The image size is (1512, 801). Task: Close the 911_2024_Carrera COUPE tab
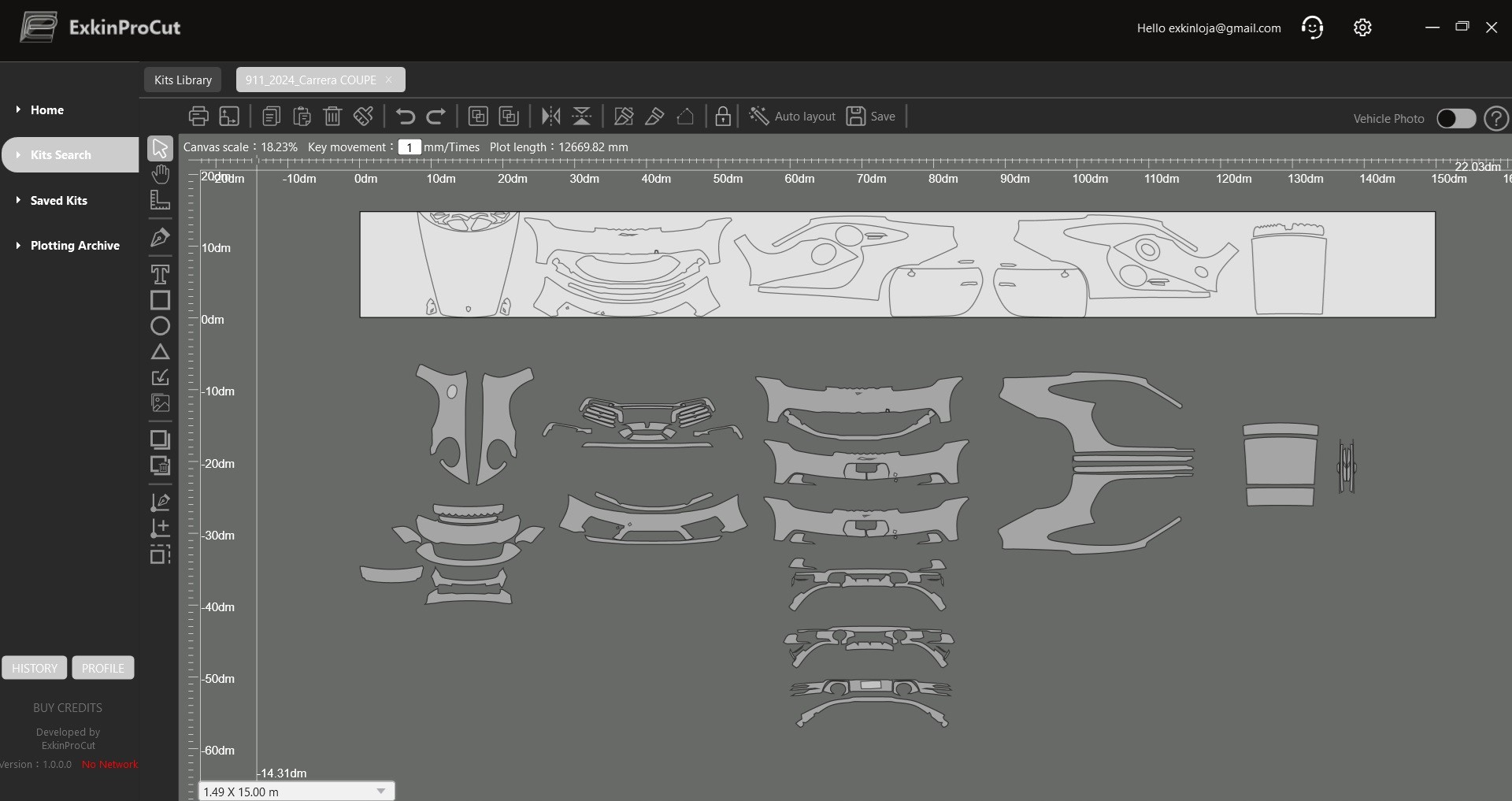(389, 80)
